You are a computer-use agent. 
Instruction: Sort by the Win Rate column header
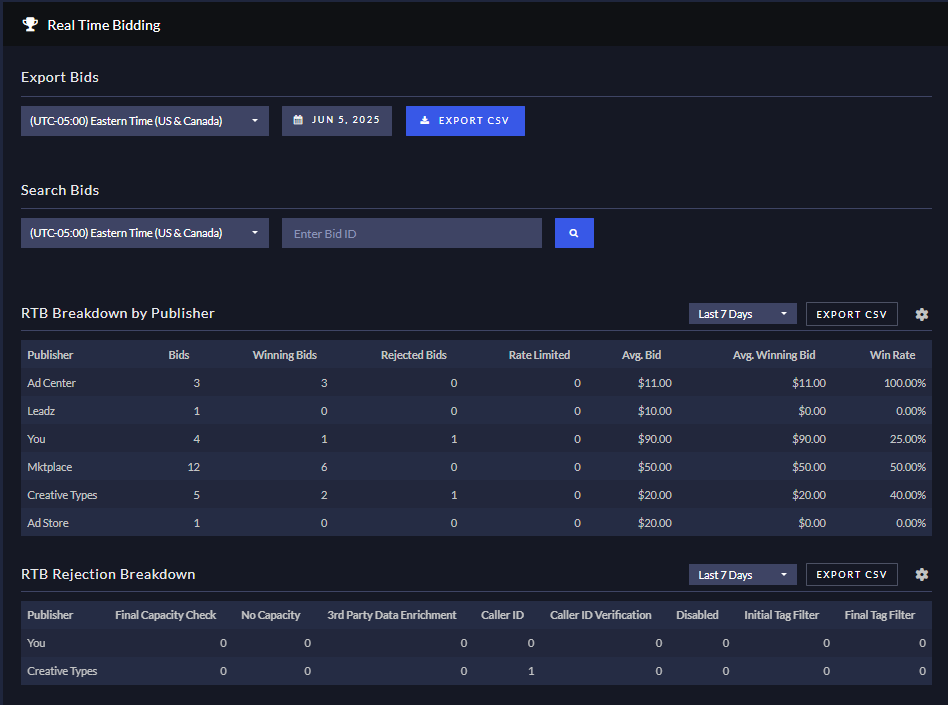click(x=892, y=355)
